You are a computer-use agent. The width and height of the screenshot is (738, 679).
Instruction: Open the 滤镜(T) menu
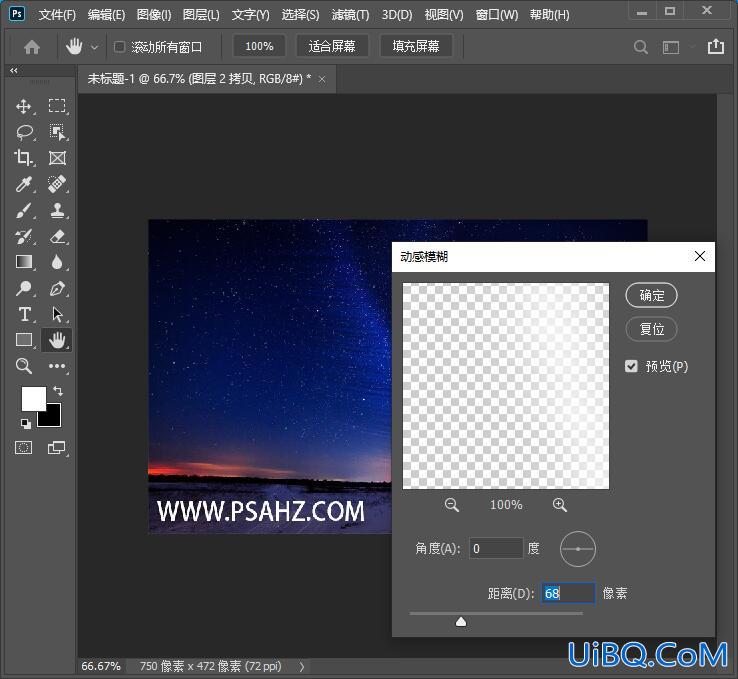[x=350, y=15]
